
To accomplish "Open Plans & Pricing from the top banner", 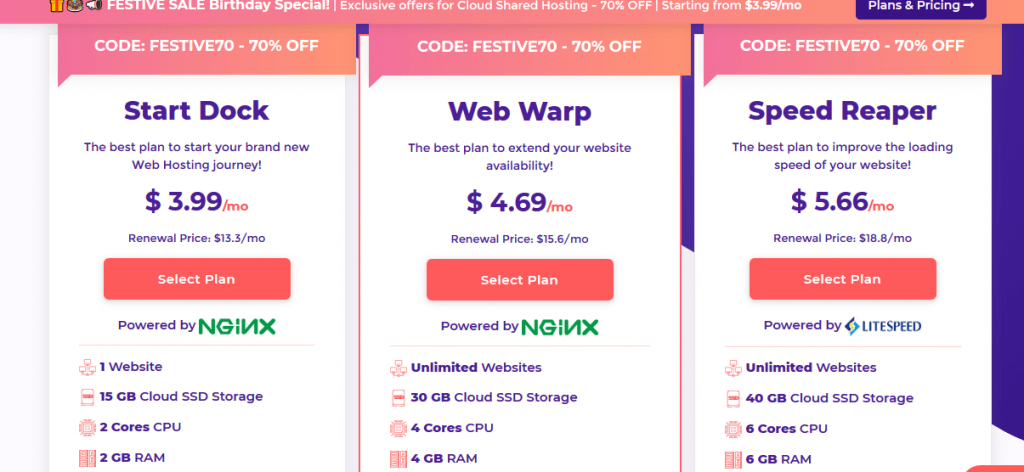I will [920, 5].
